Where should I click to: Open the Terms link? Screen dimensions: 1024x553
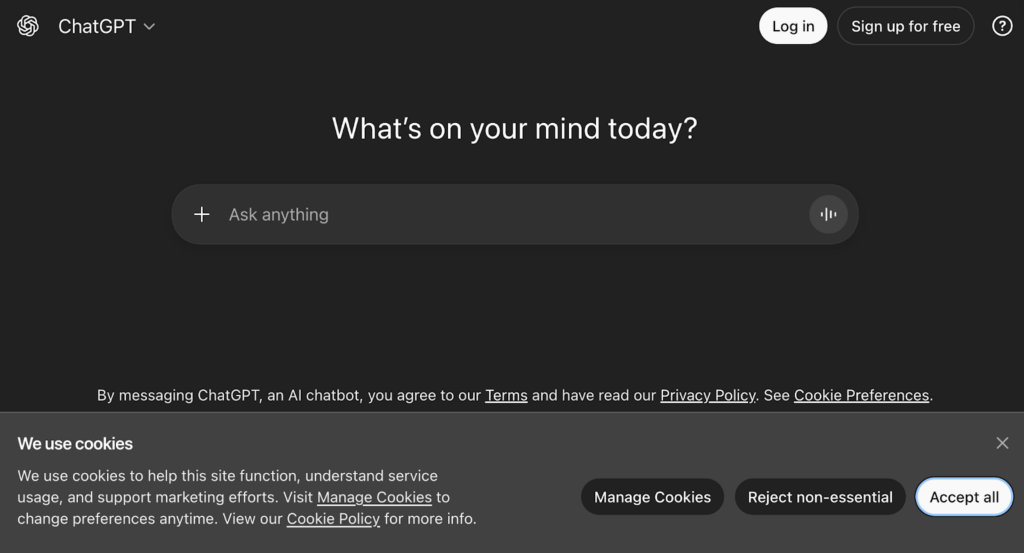coord(506,395)
